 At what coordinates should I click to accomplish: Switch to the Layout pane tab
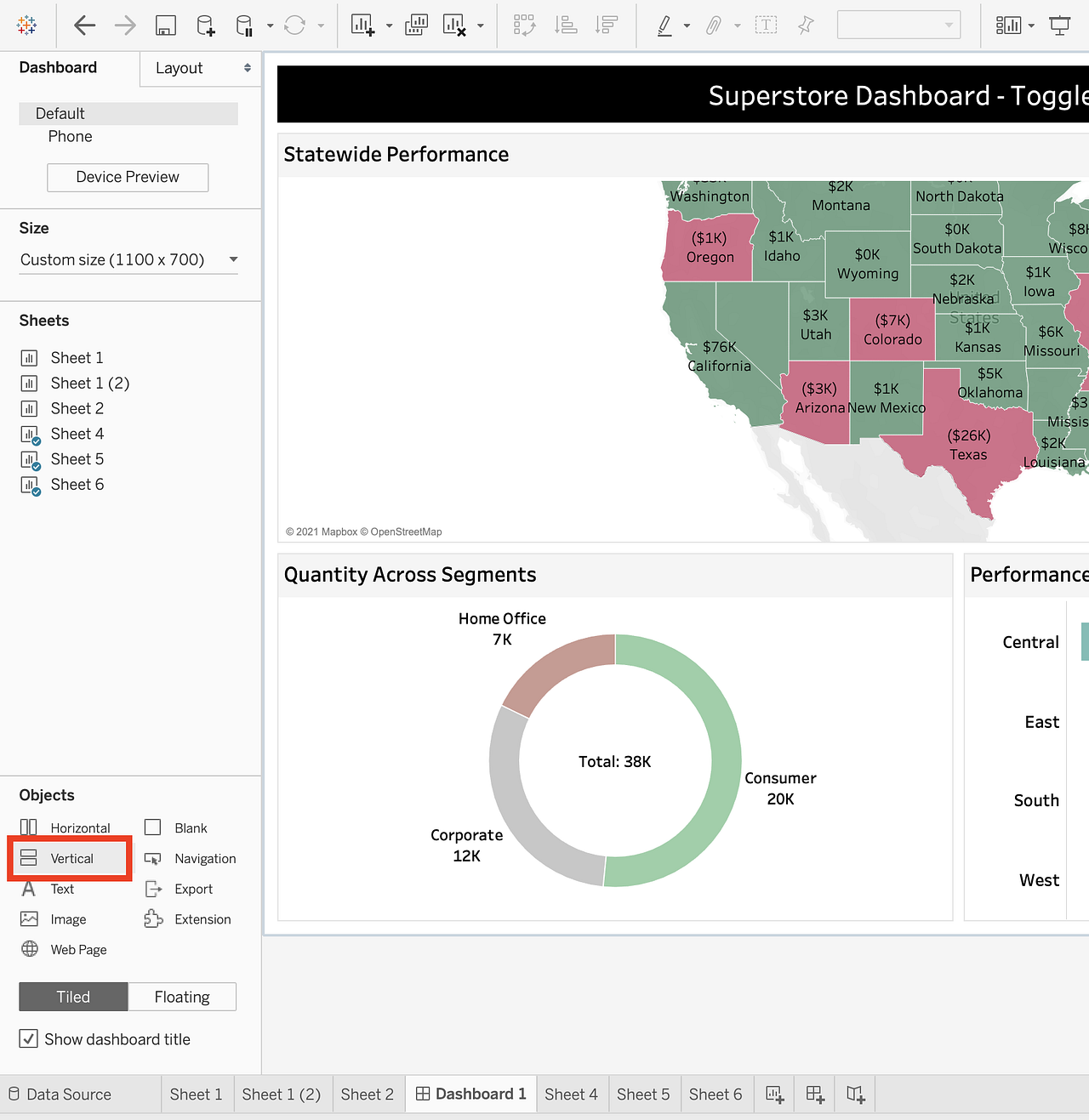point(201,68)
